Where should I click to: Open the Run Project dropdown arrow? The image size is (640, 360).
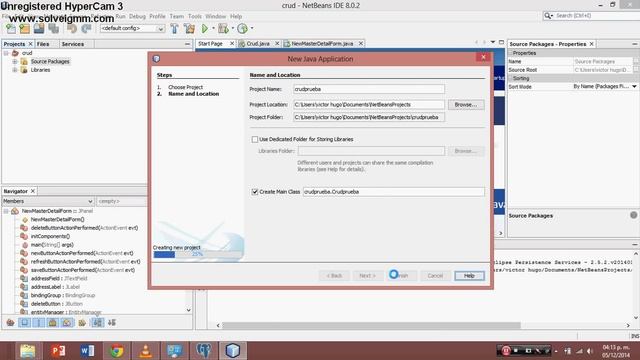tap(213, 28)
